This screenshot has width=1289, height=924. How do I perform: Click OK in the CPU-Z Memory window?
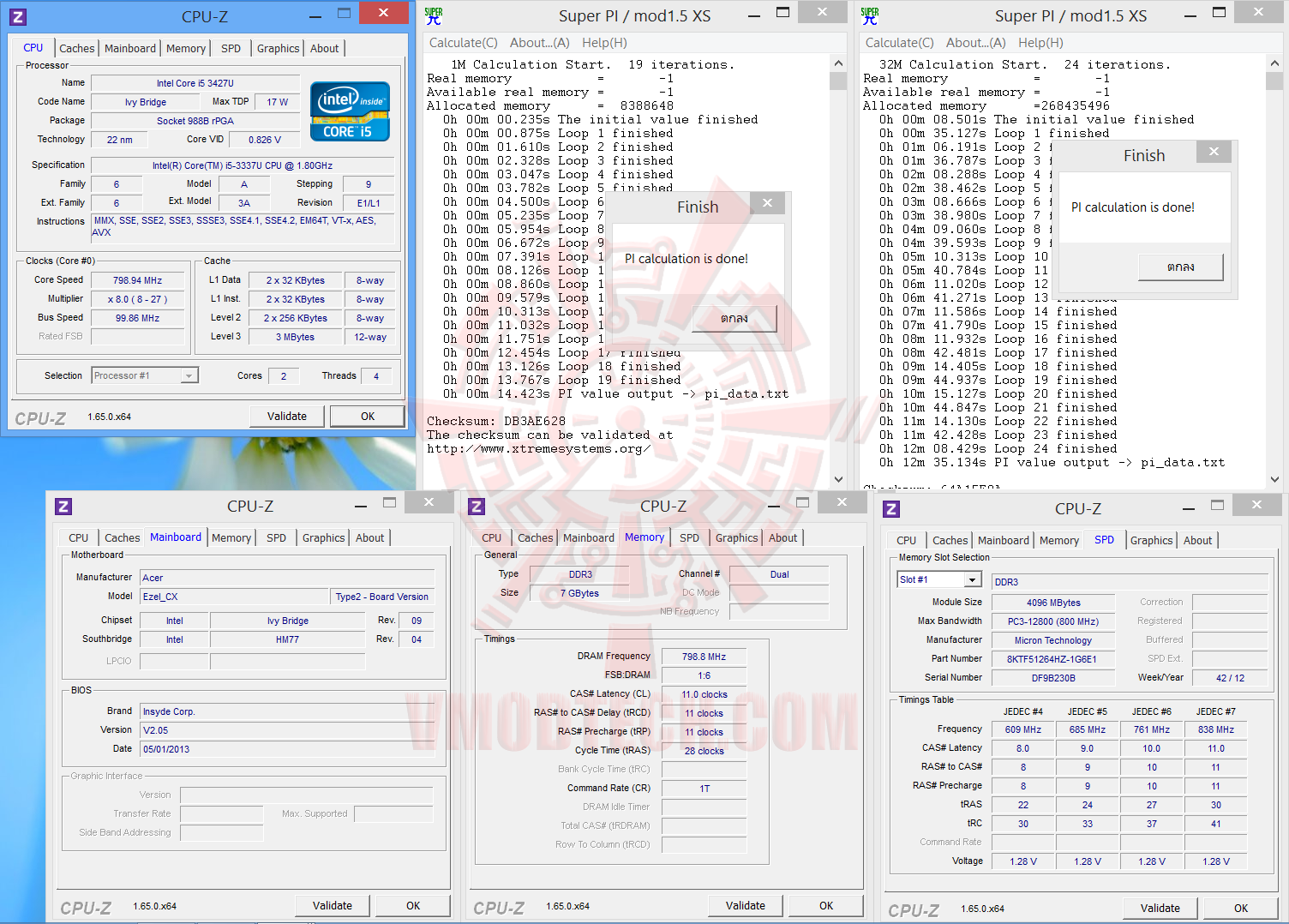click(x=826, y=906)
